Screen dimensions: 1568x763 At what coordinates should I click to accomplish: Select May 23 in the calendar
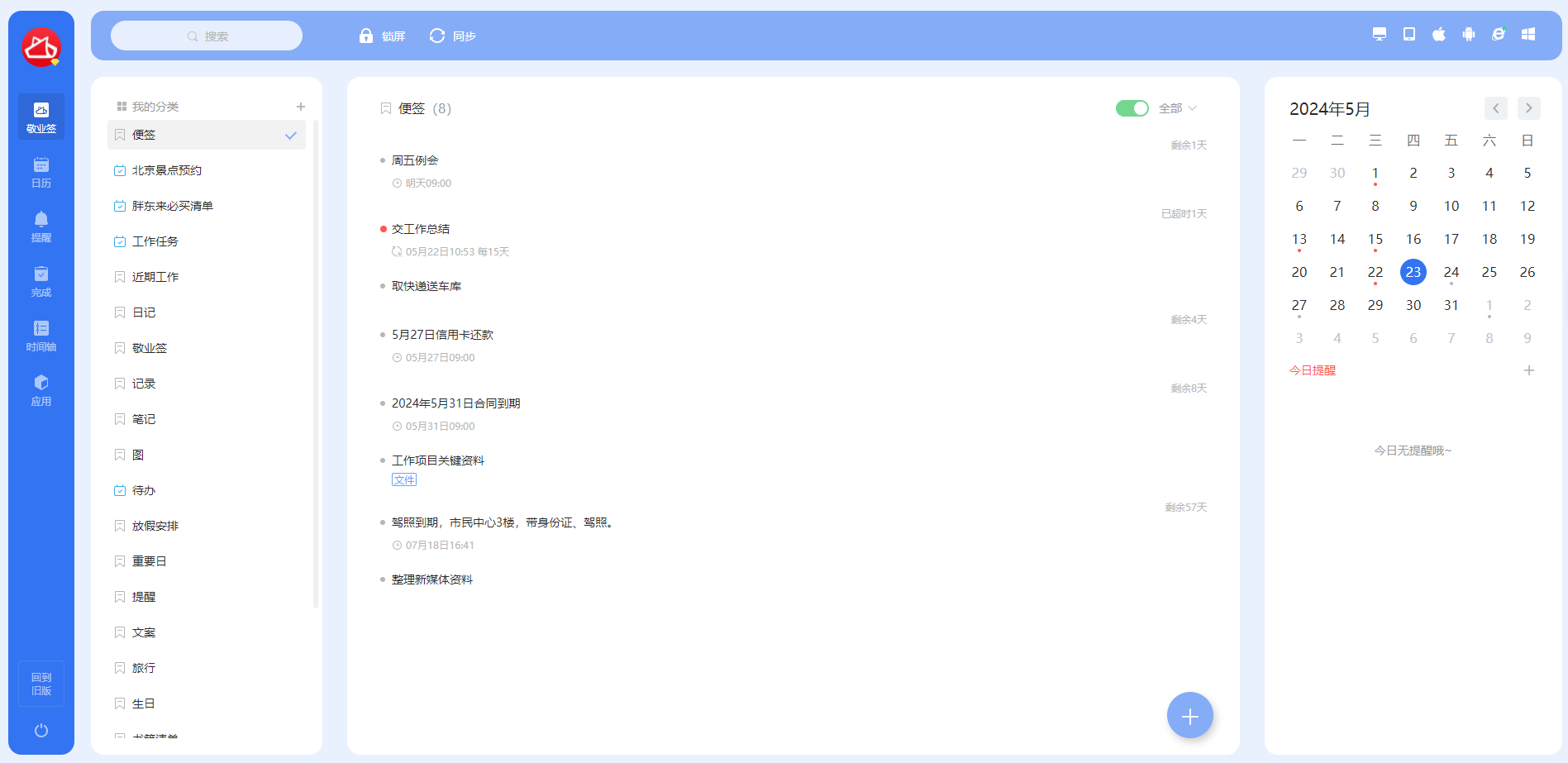pyautogui.click(x=1413, y=272)
